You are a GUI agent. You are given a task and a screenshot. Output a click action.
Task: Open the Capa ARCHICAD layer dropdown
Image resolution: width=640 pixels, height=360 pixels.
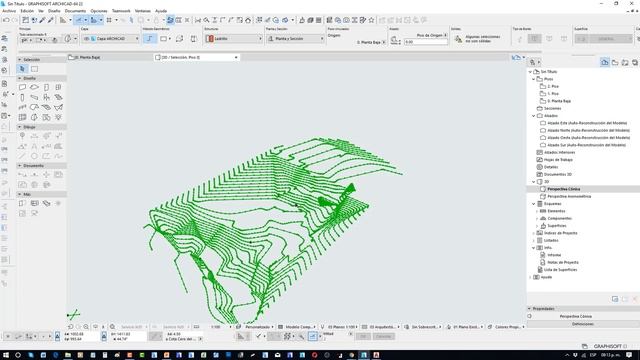[x=111, y=38]
